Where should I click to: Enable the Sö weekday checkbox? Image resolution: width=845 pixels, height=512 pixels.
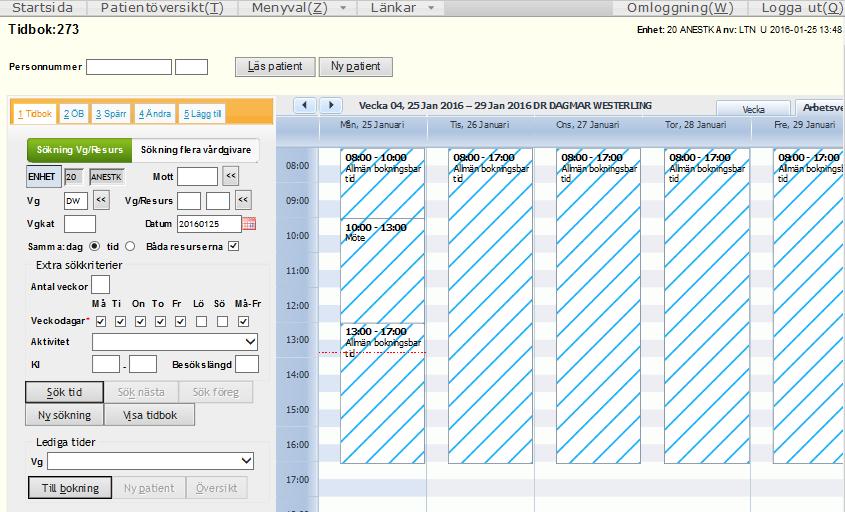(x=222, y=321)
